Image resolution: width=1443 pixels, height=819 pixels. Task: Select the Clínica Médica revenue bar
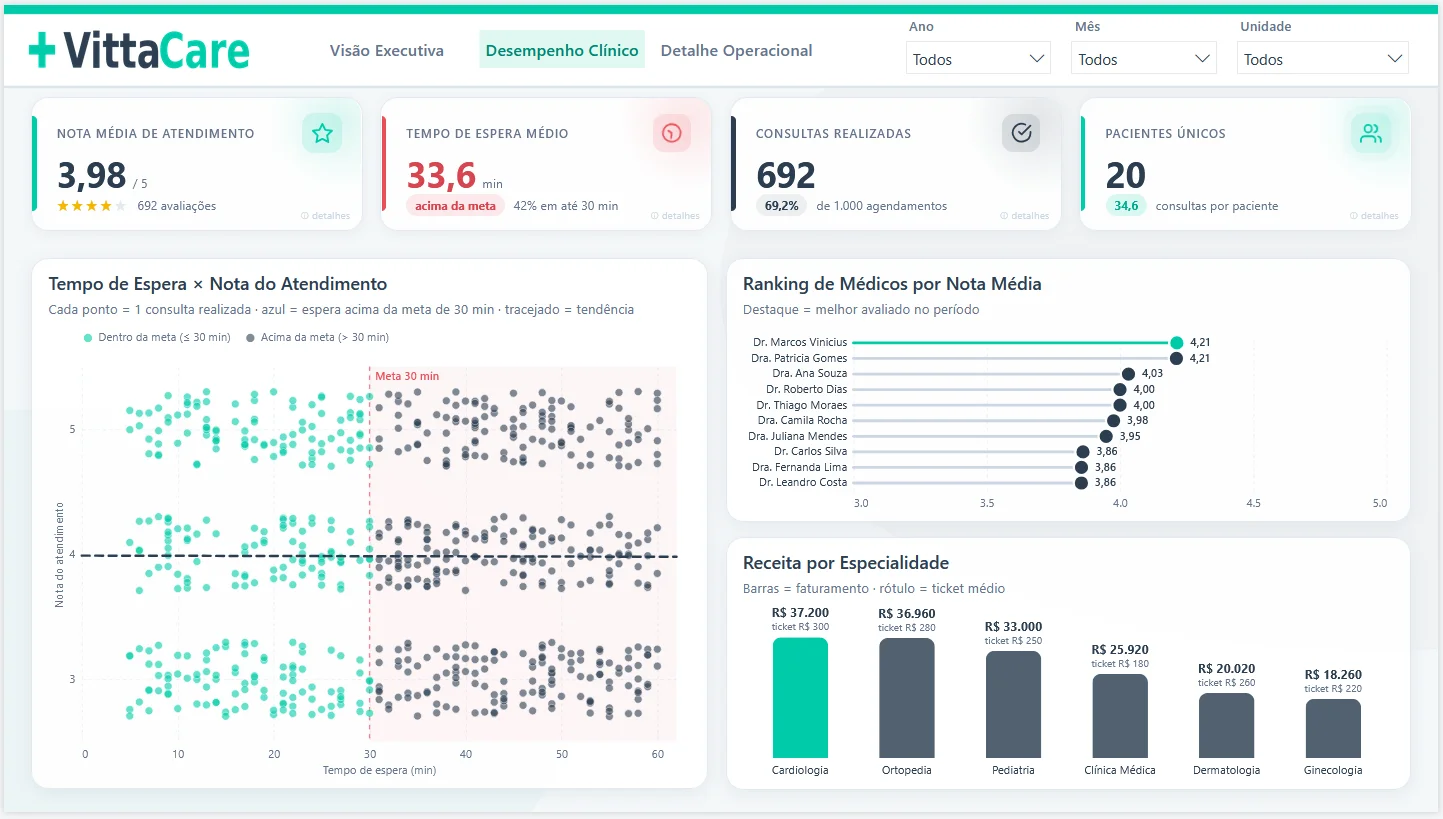[1120, 716]
